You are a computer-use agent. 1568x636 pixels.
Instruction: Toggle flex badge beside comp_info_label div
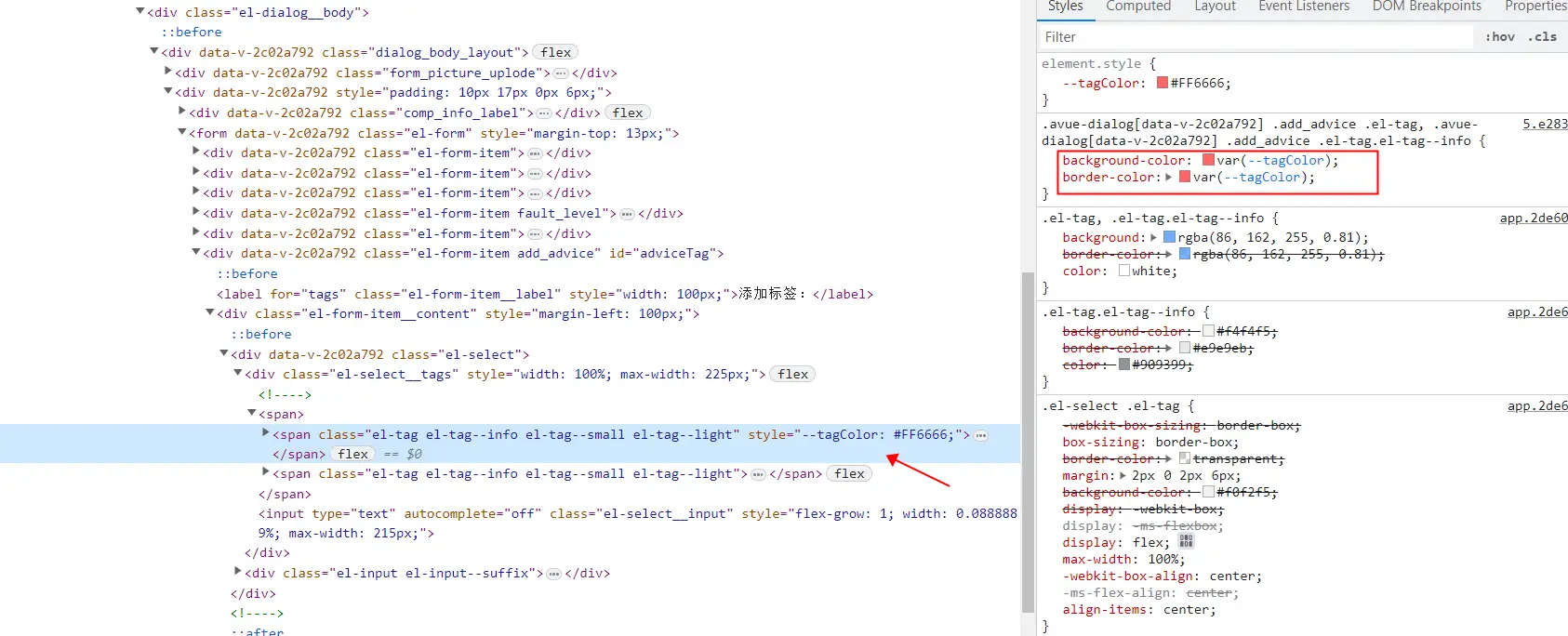628,113
